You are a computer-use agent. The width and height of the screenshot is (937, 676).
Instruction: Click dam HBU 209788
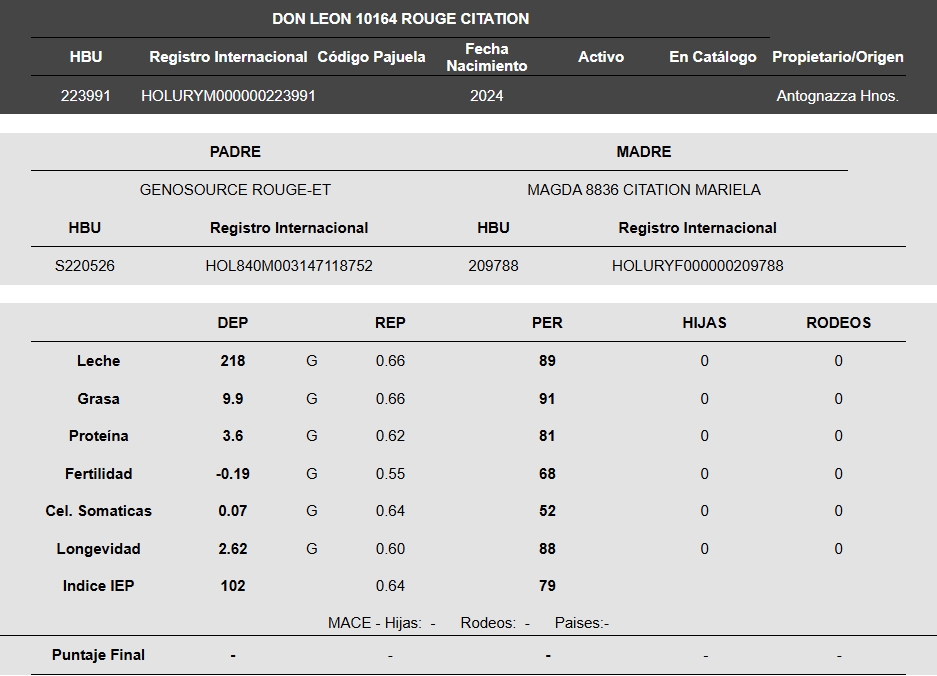point(493,266)
